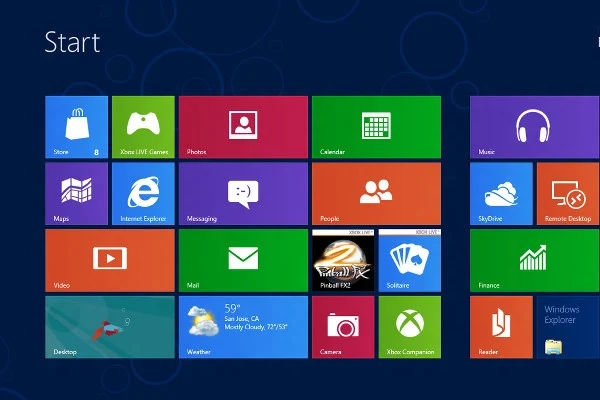Click the Start heading text

pyautogui.click(x=72, y=42)
